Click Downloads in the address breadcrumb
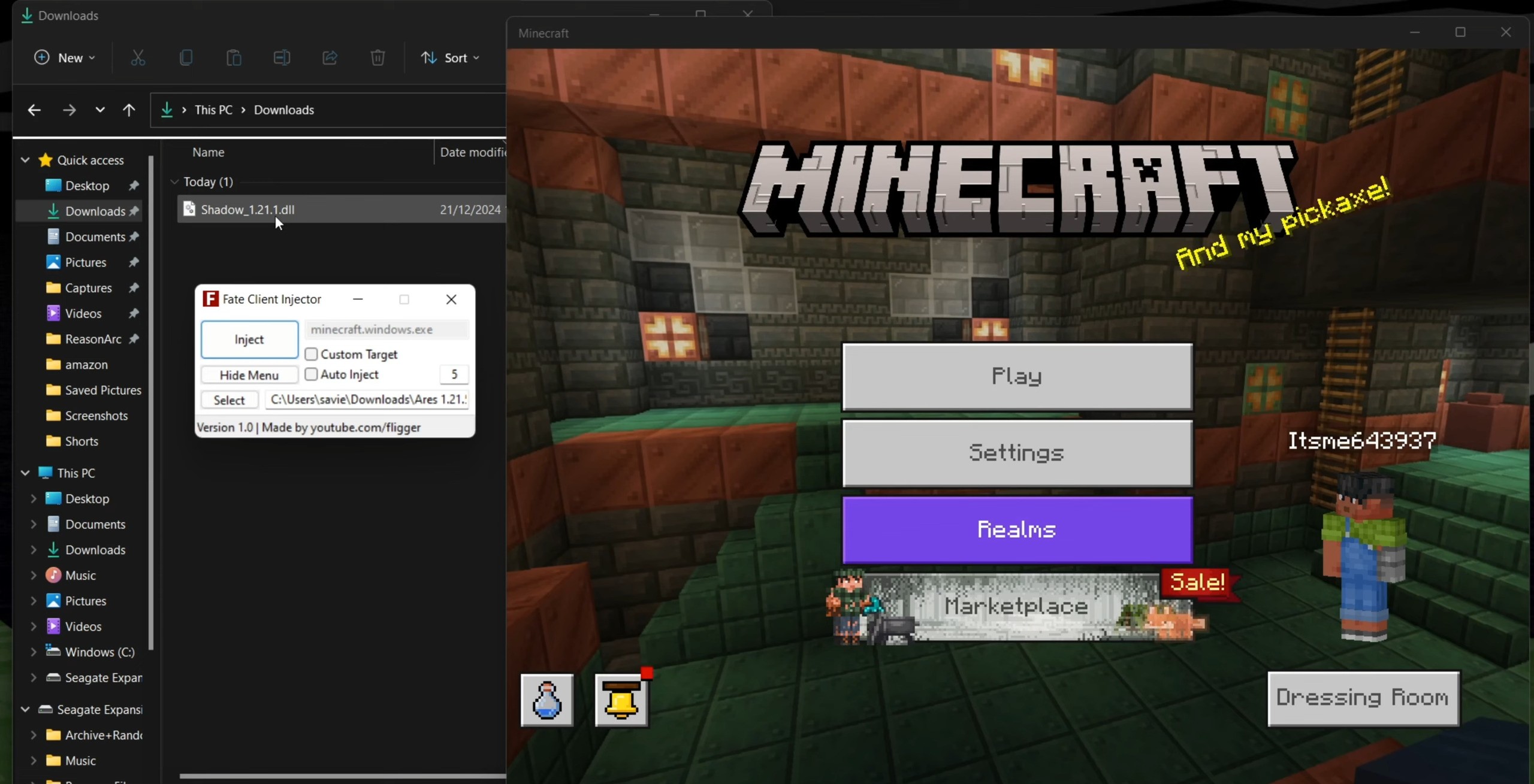This screenshot has height=784, width=1534. [x=284, y=110]
